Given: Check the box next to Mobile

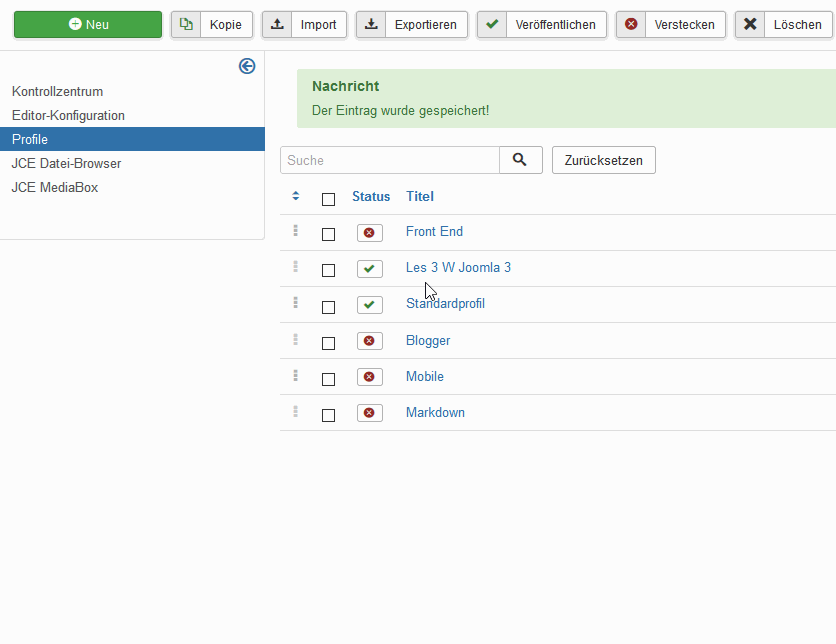Looking at the screenshot, I should (x=328, y=379).
